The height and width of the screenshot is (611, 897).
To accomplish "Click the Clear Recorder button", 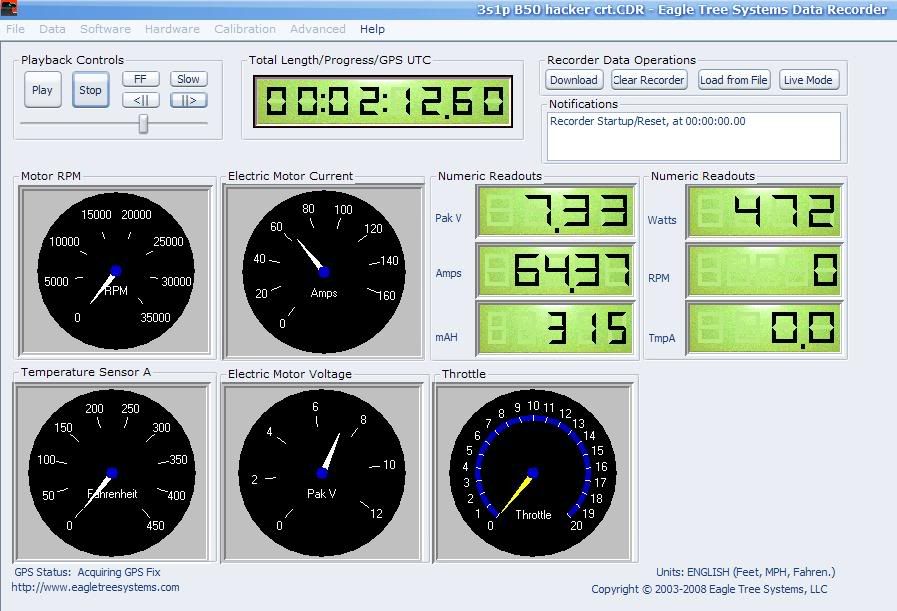I will click(x=649, y=80).
